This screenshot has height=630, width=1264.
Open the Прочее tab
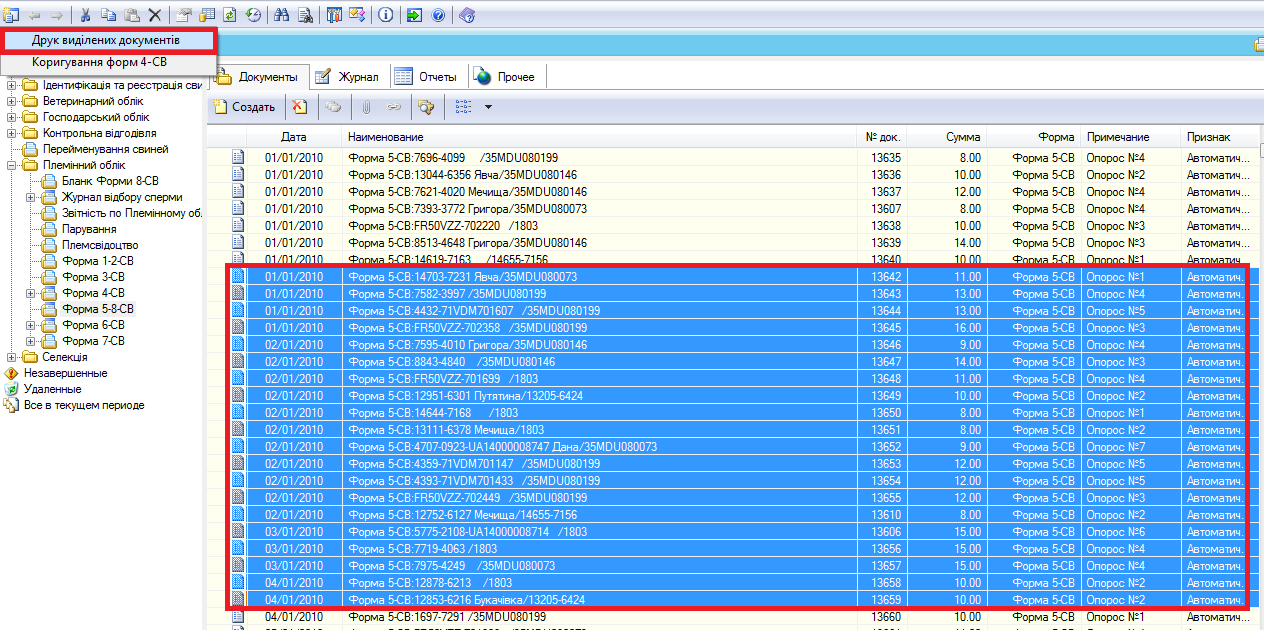506,77
